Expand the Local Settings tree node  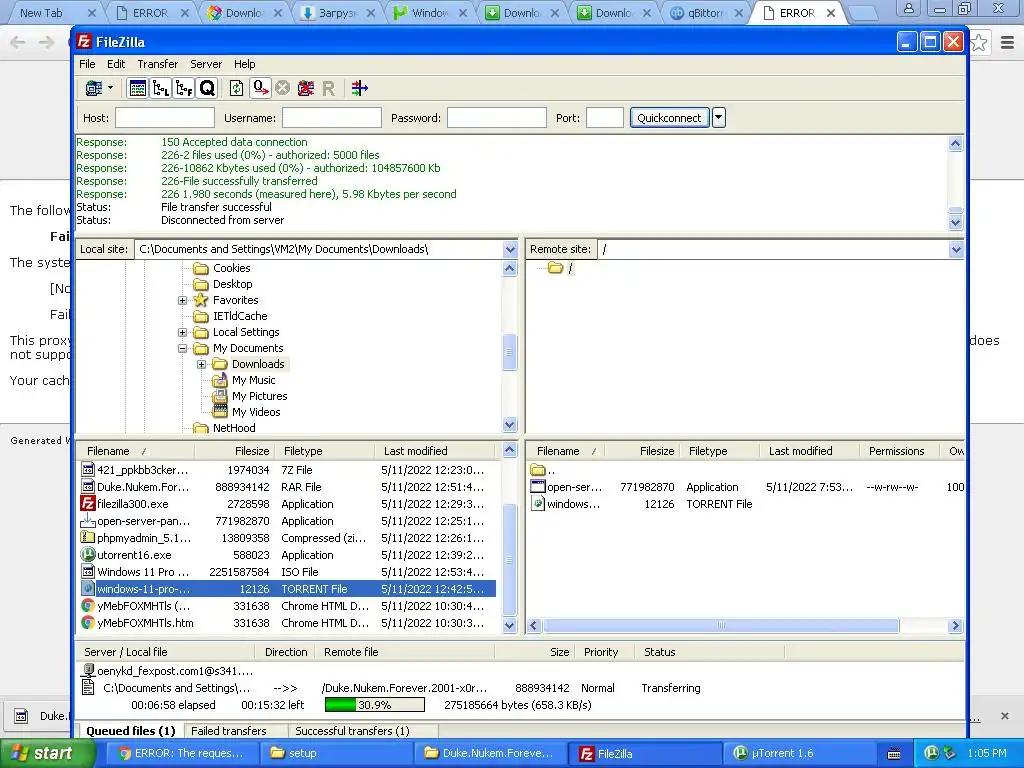click(x=183, y=332)
